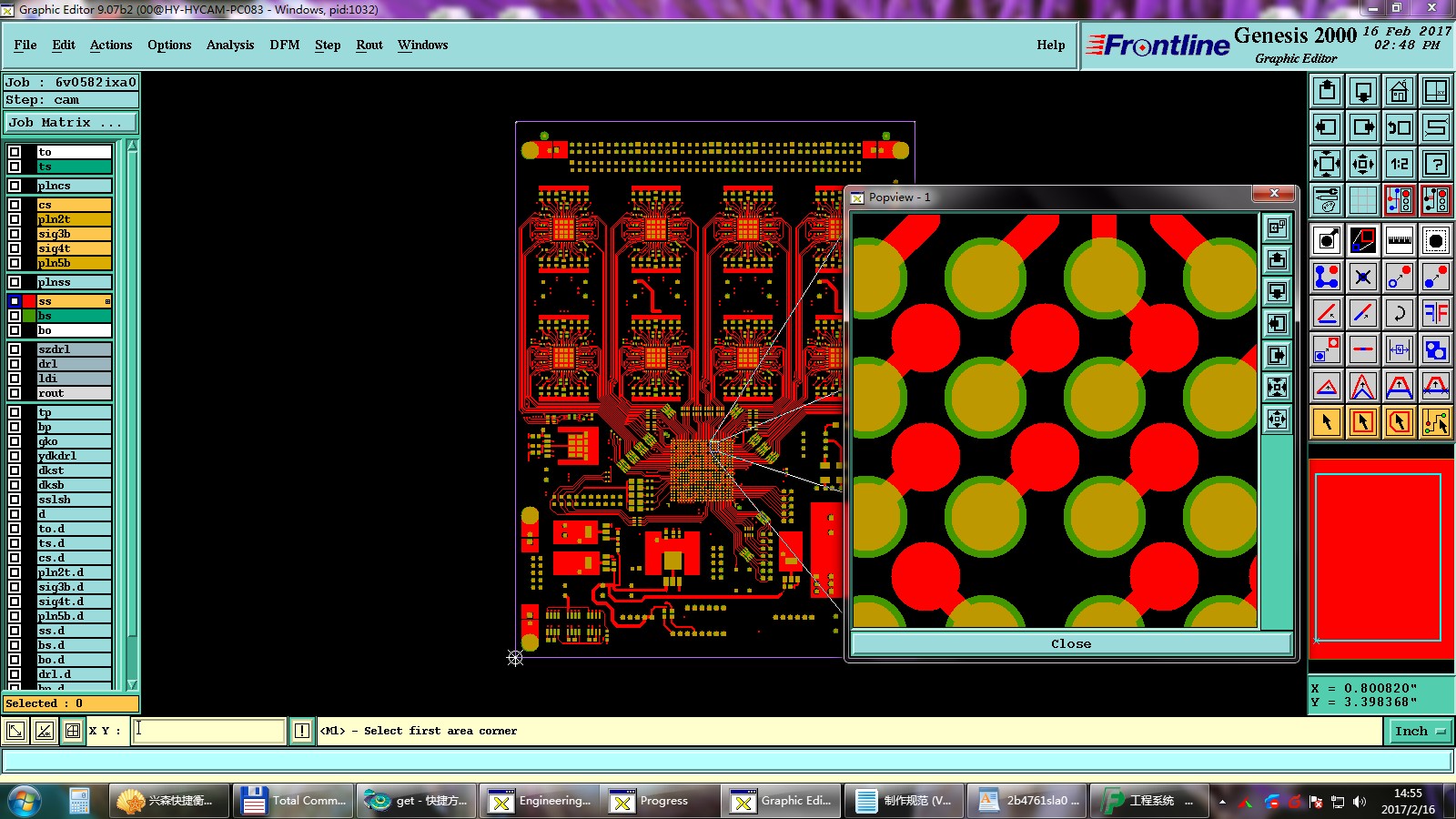Toggle the grid display icon
The image size is (1456, 819).
coord(1363,200)
